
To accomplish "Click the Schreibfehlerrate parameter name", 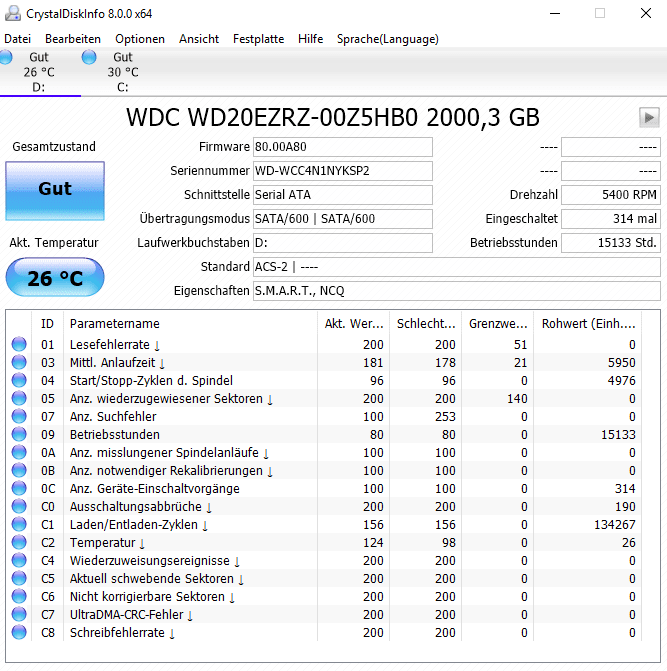I will (117, 632).
